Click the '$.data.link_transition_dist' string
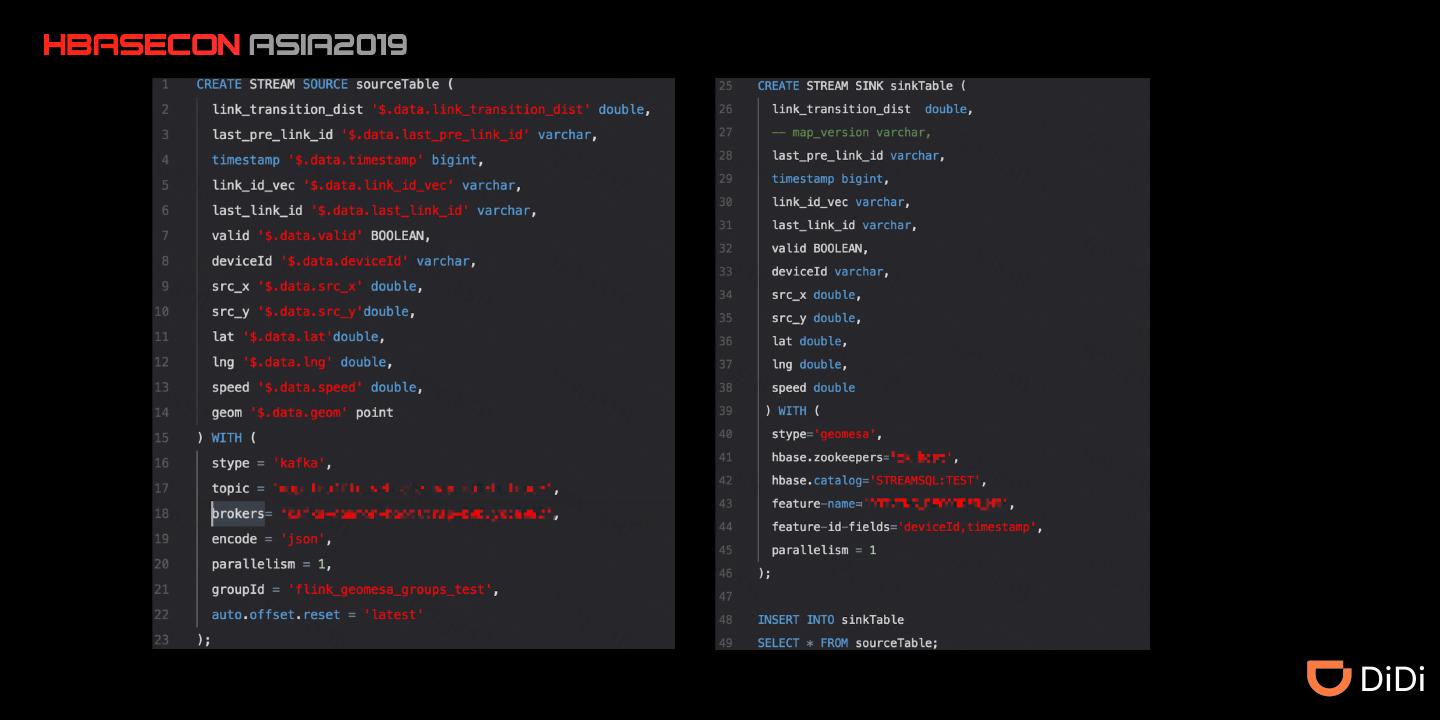The width and height of the screenshot is (1441, 721). [481, 109]
